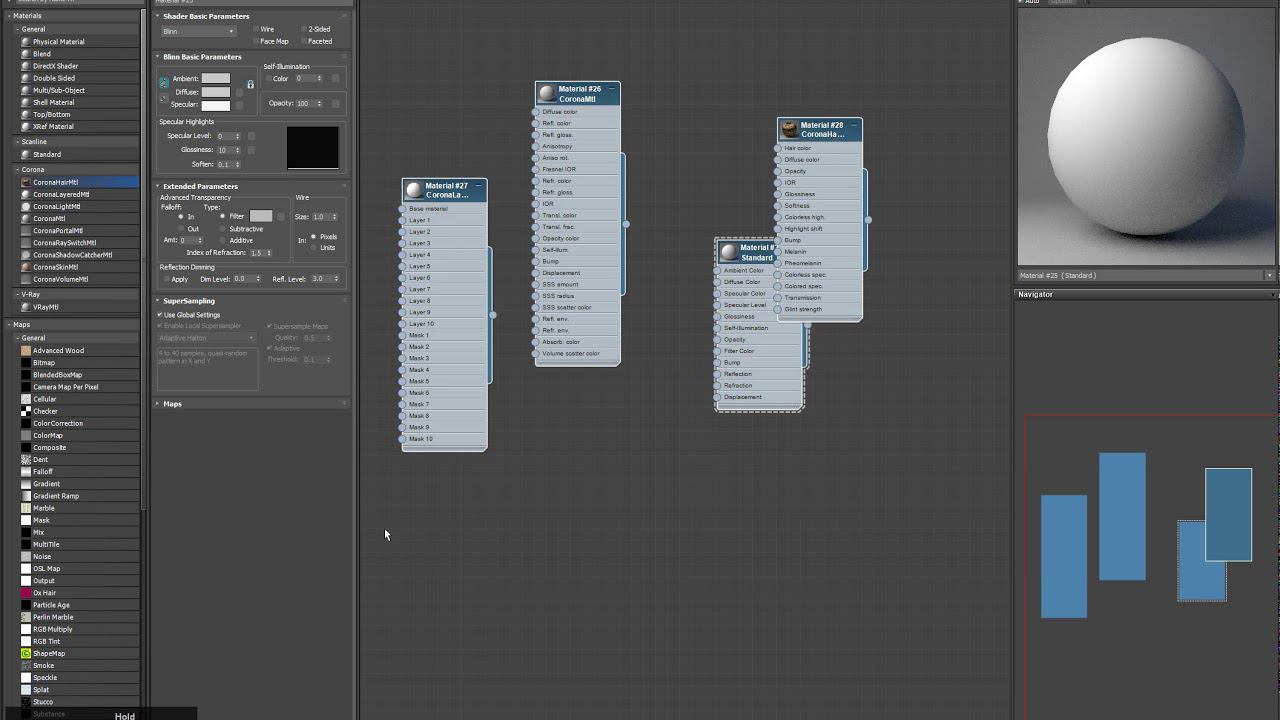This screenshot has width=1280, height=720.
Task: Collapse the Scanline materials group
Action: tap(18, 142)
